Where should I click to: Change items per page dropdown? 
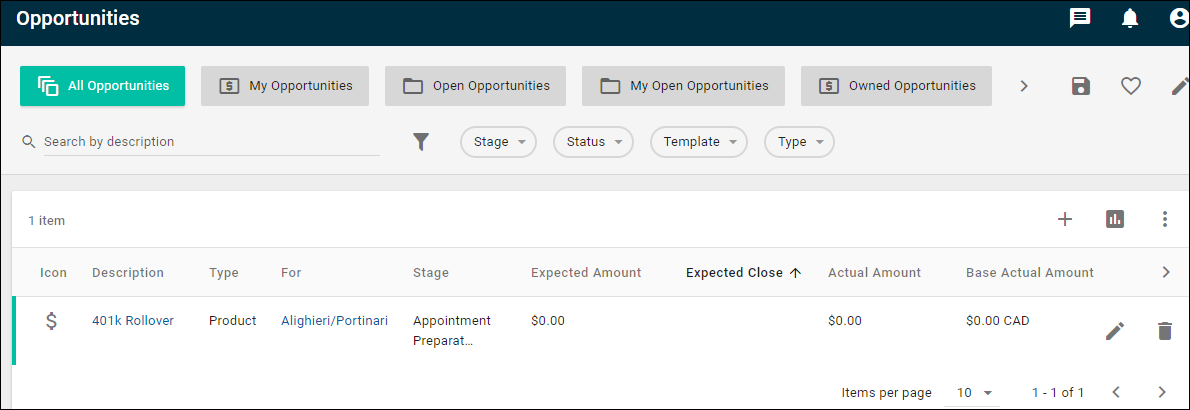tap(974, 393)
